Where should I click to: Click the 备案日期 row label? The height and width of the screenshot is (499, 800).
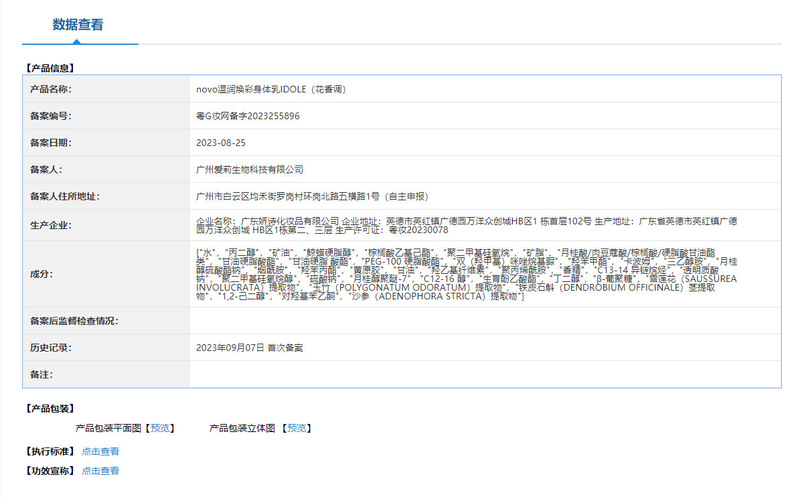[x=51, y=143]
